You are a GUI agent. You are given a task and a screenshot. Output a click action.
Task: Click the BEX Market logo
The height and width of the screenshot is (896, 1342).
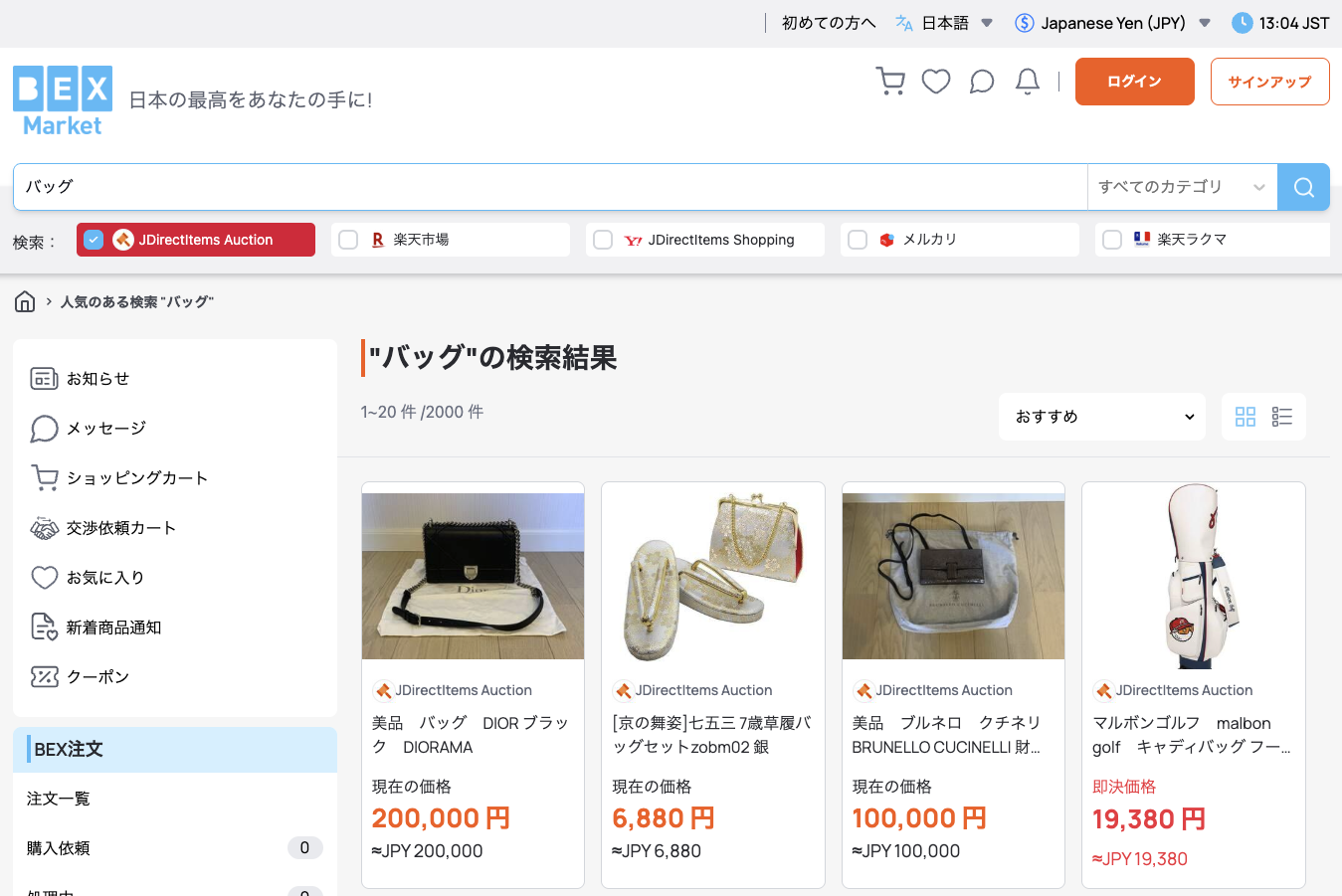click(63, 100)
